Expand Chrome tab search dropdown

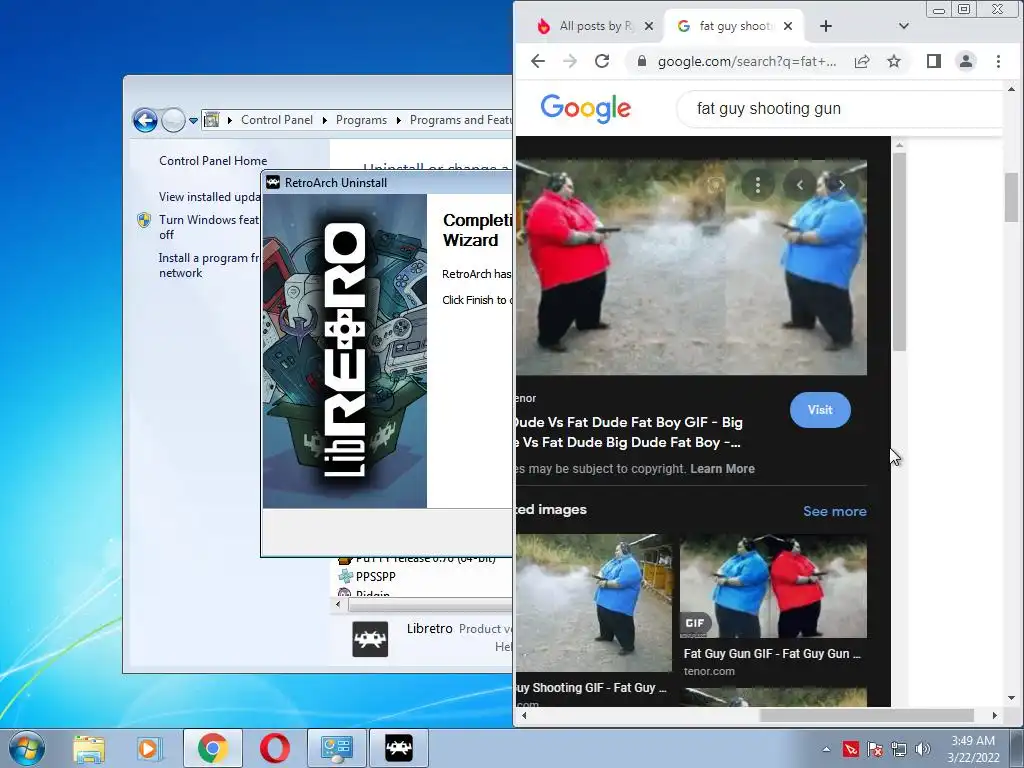[x=903, y=26]
